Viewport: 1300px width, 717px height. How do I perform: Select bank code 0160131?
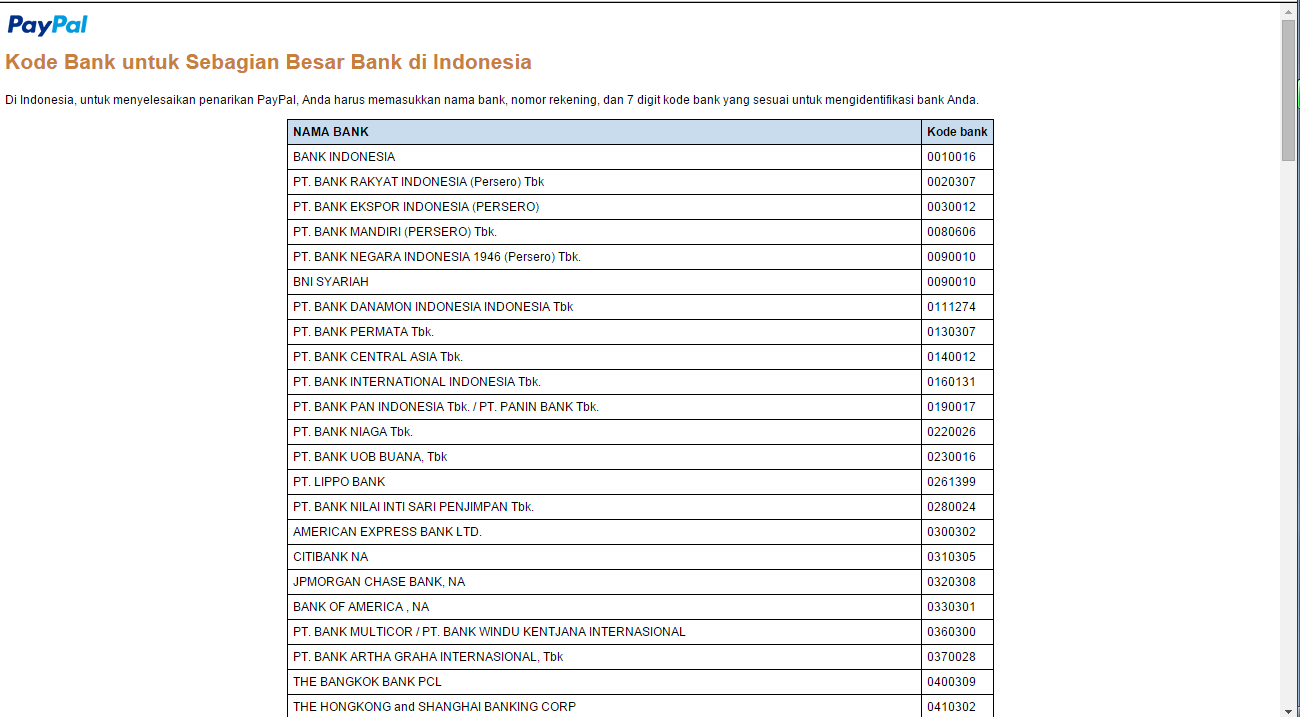pyautogui.click(x=951, y=382)
